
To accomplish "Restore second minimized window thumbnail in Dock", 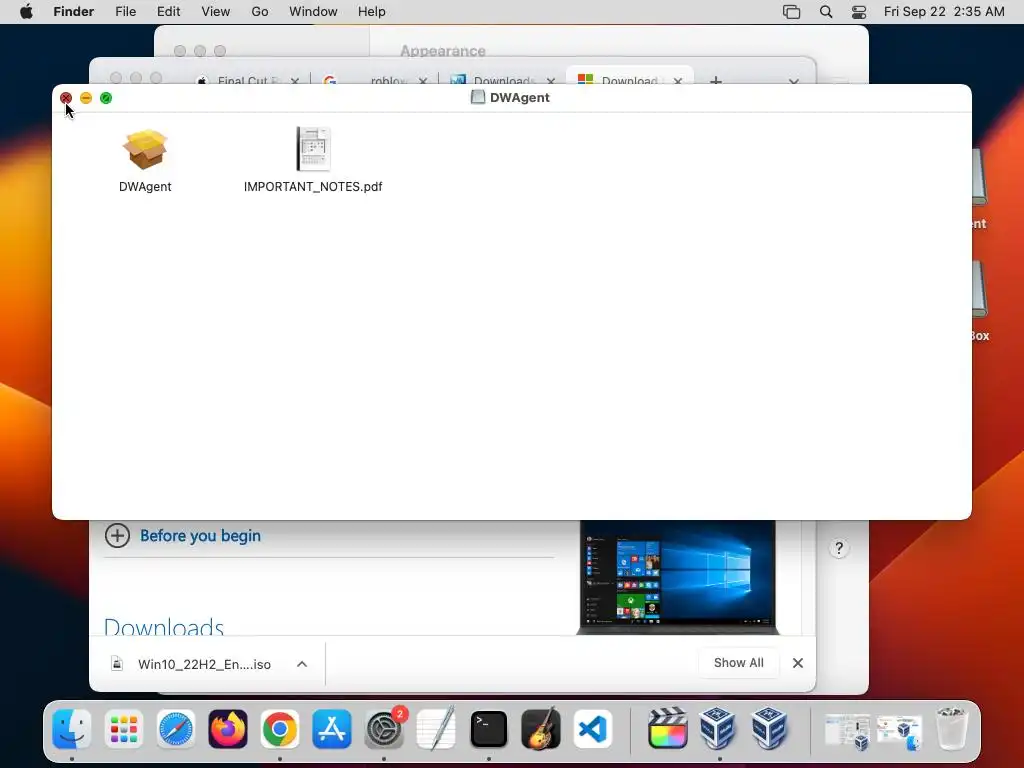I will click(899, 731).
